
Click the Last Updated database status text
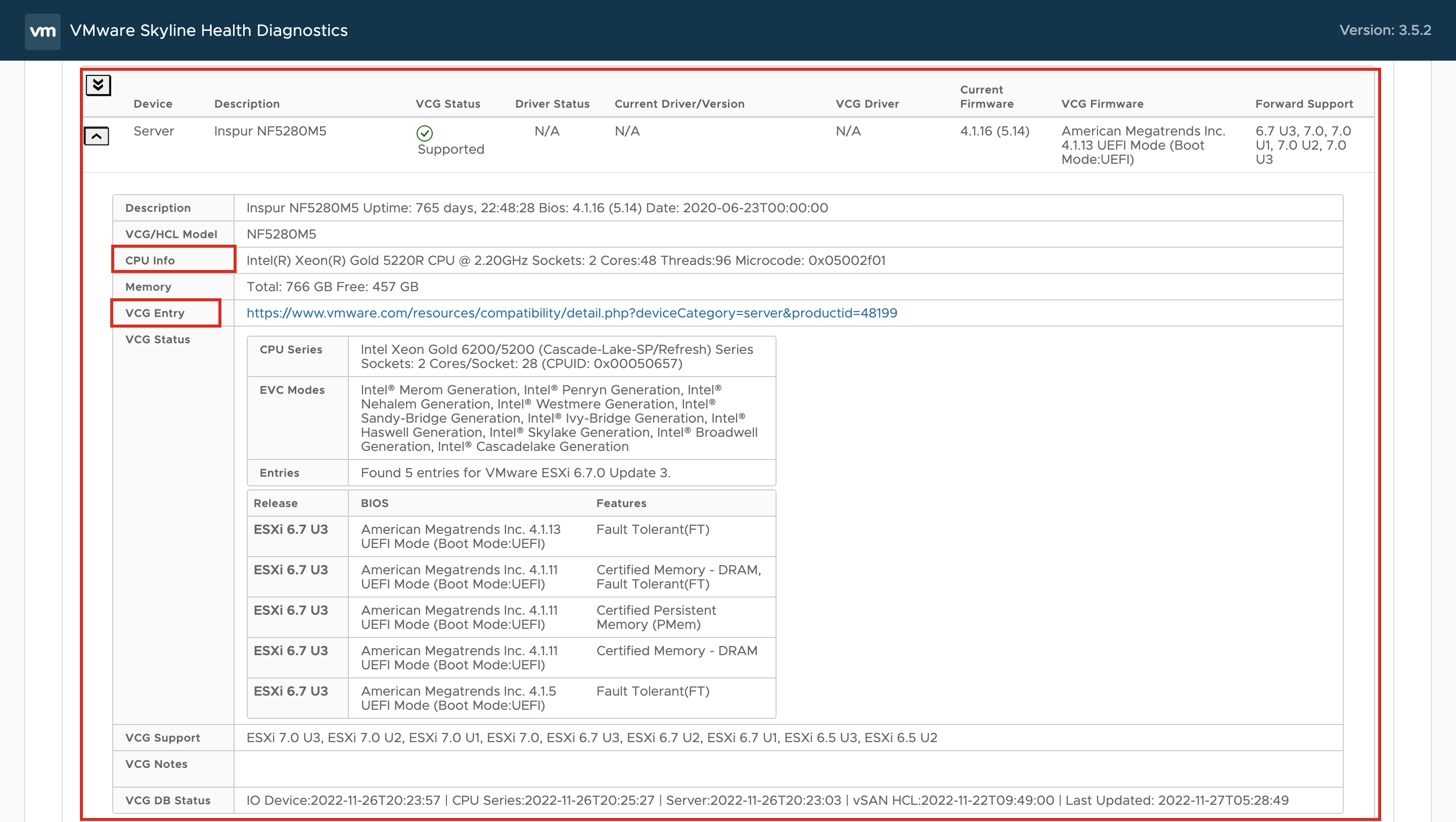coord(1176,801)
